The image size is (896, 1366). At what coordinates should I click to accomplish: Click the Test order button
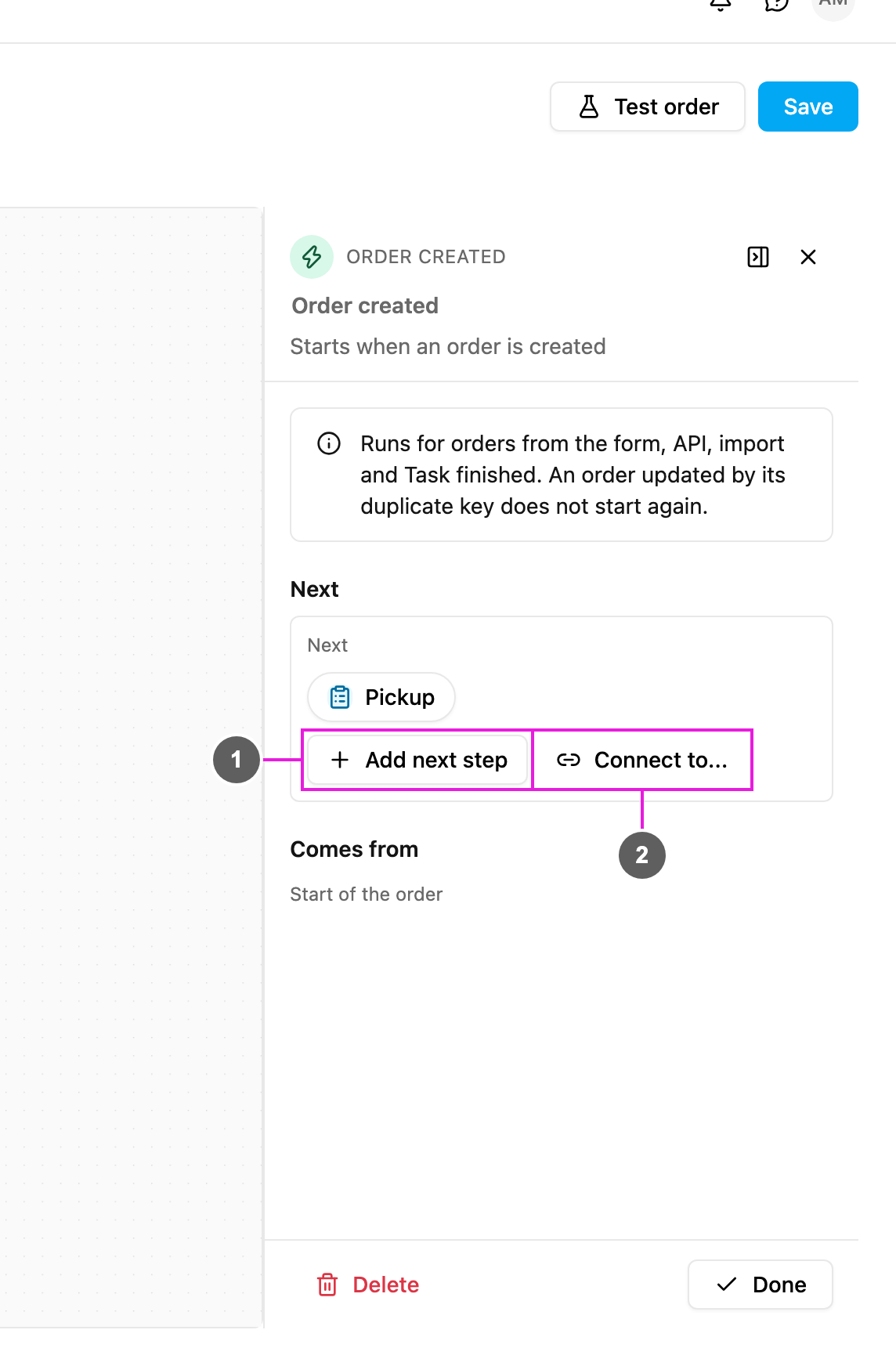[x=647, y=107]
